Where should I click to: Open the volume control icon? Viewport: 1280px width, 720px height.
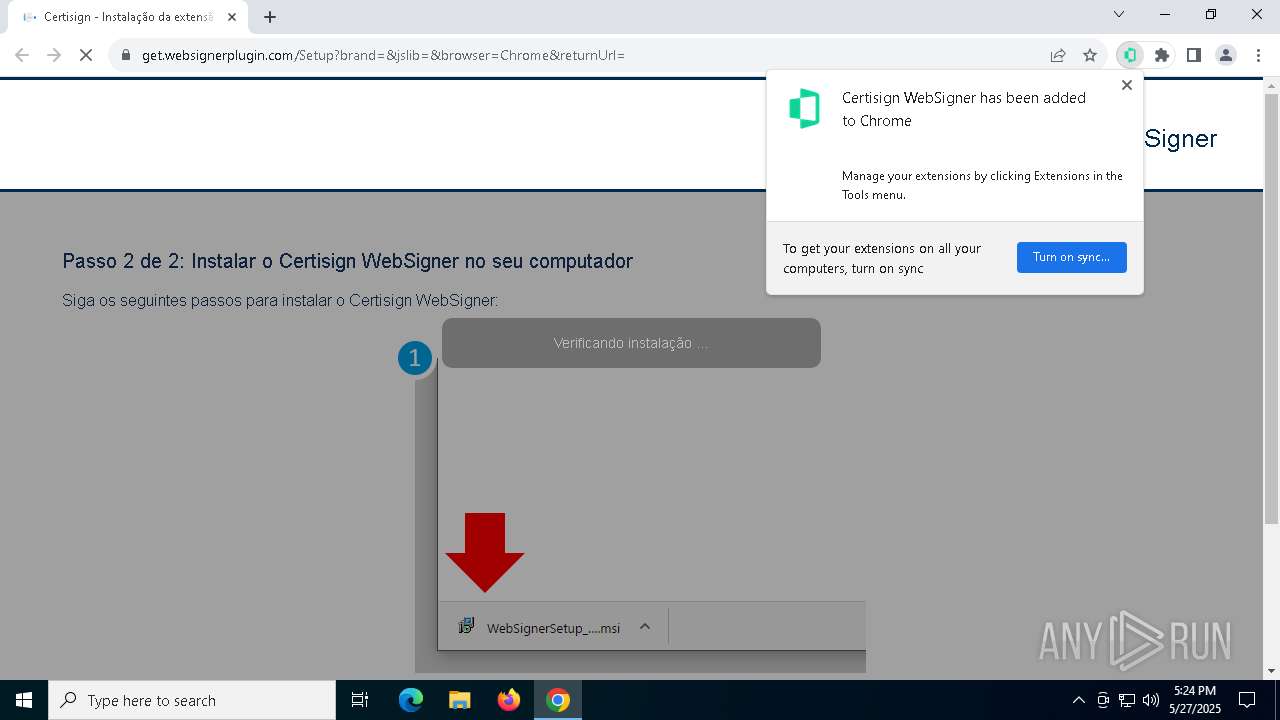(1150, 700)
